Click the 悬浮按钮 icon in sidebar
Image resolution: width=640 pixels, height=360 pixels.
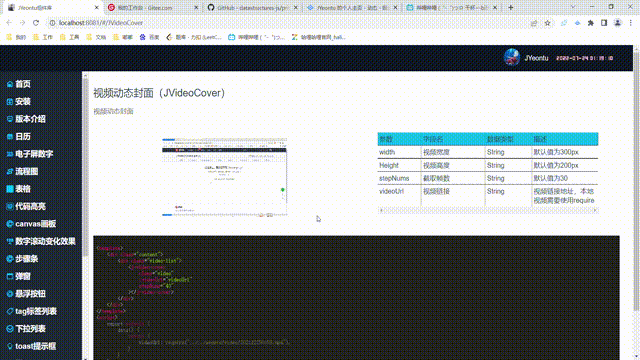(10, 294)
